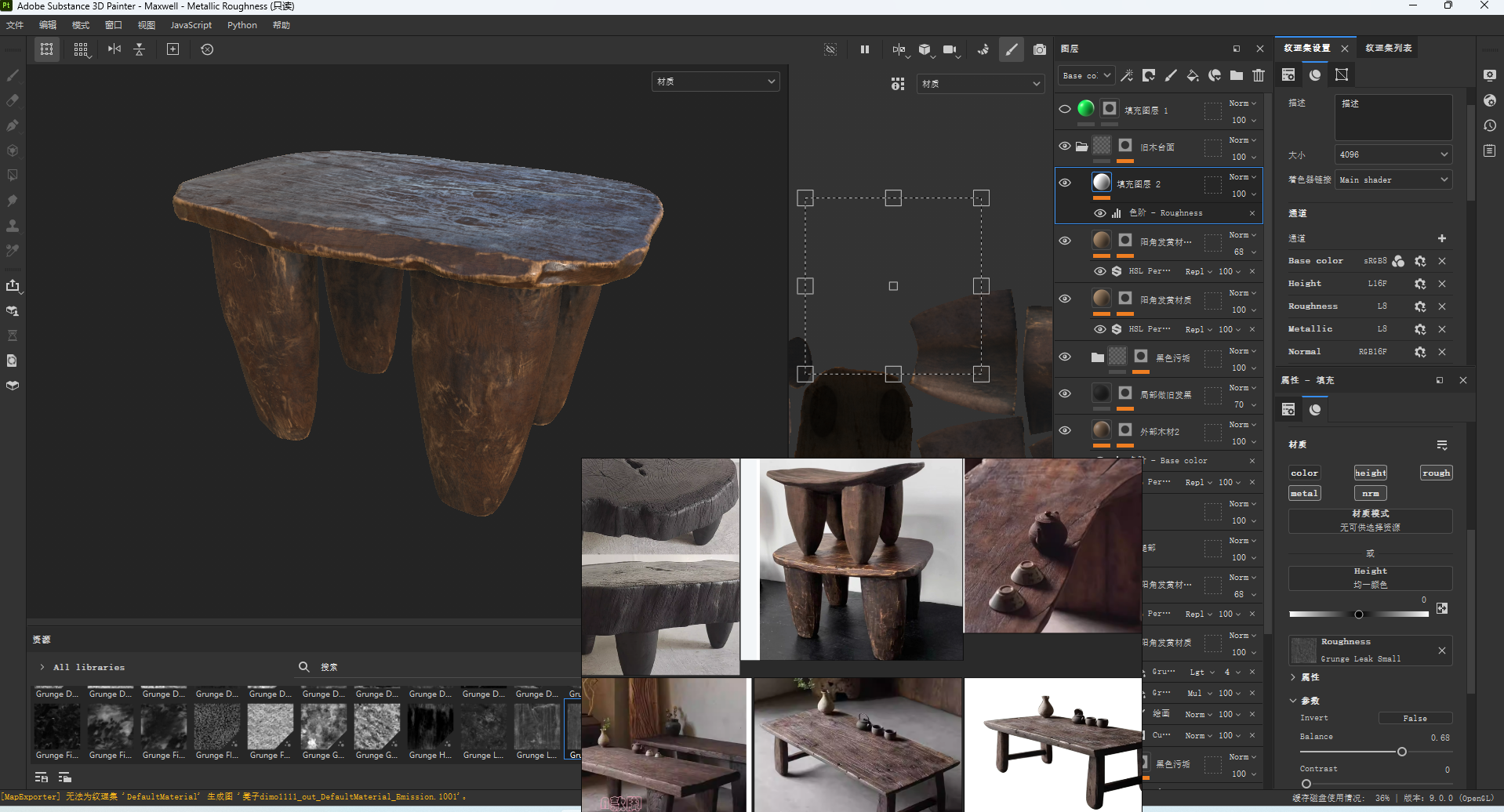Select the Smudge tool
The height and width of the screenshot is (812, 1504).
(x=13, y=201)
